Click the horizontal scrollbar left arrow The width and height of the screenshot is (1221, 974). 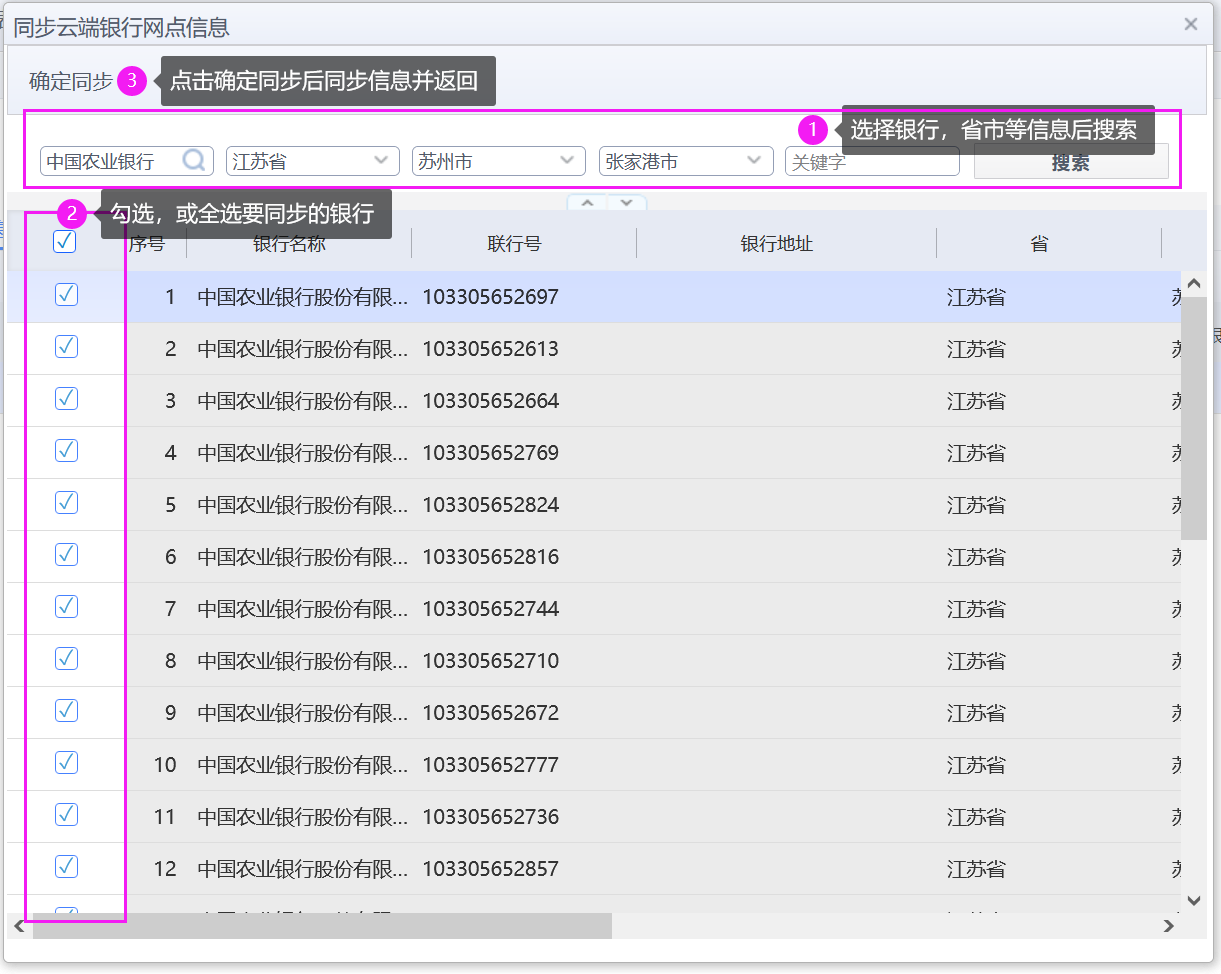19,926
